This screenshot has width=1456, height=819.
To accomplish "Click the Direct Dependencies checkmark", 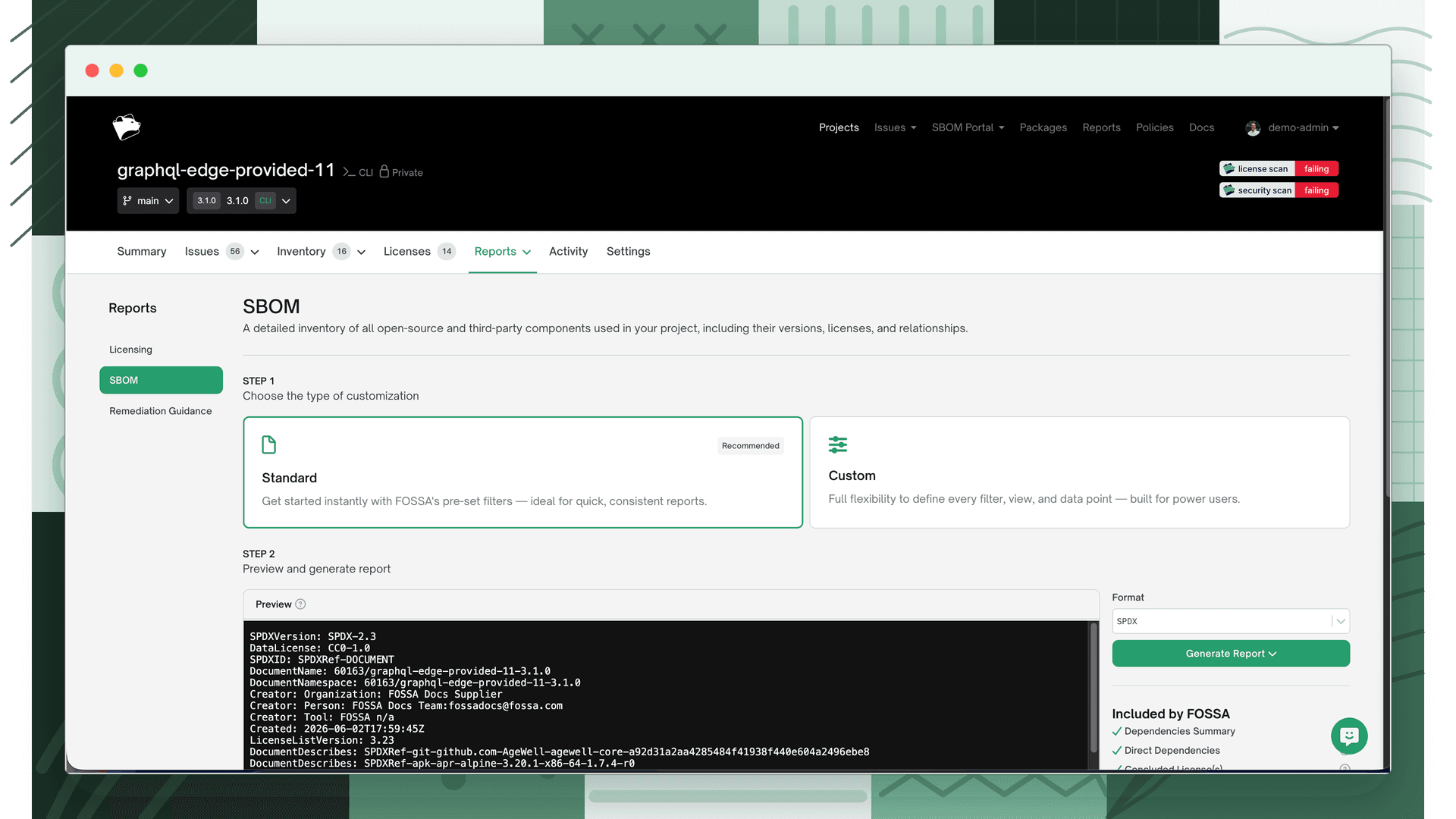I will coord(1117,751).
